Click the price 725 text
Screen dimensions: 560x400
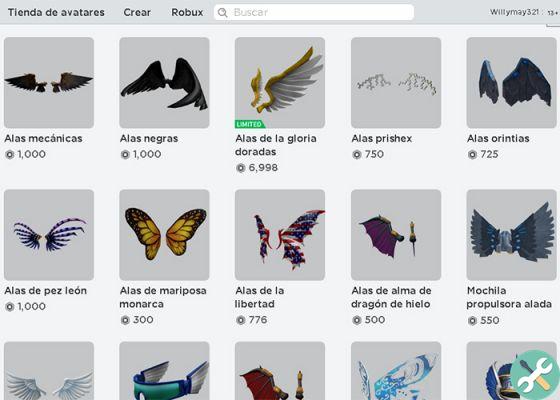click(489, 154)
